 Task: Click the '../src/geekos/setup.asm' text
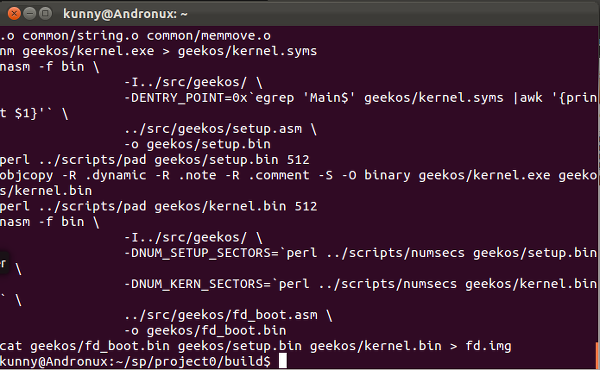(x=213, y=129)
